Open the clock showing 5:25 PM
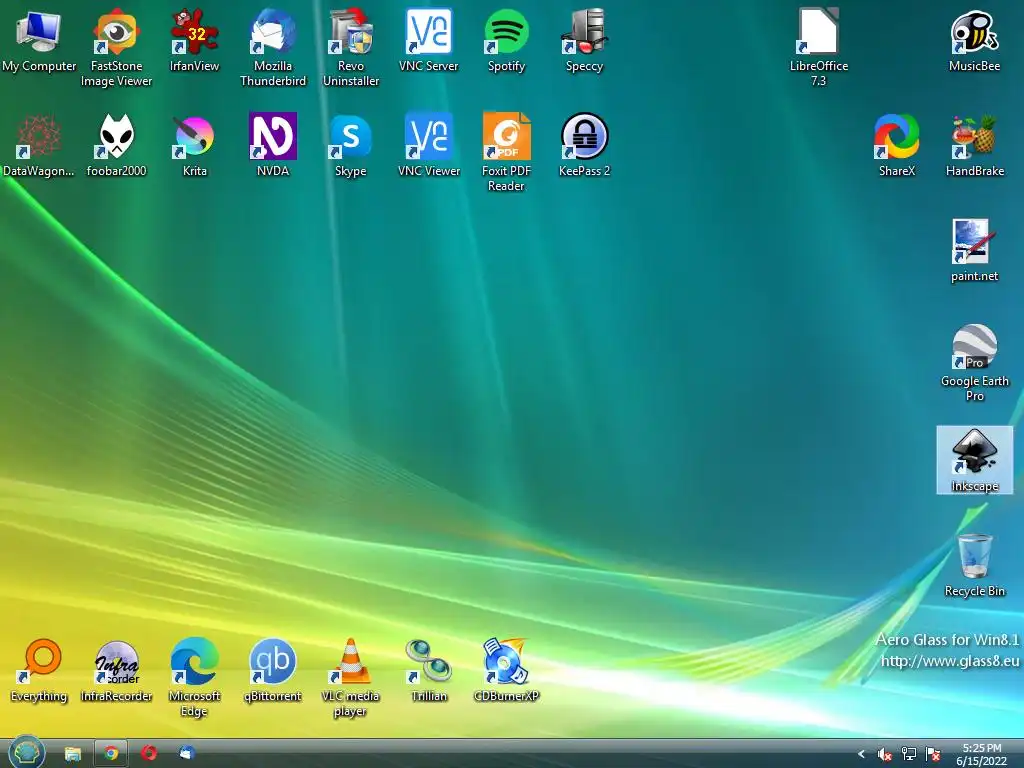Image resolution: width=1024 pixels, height=768 pixels. coord(982,754)
